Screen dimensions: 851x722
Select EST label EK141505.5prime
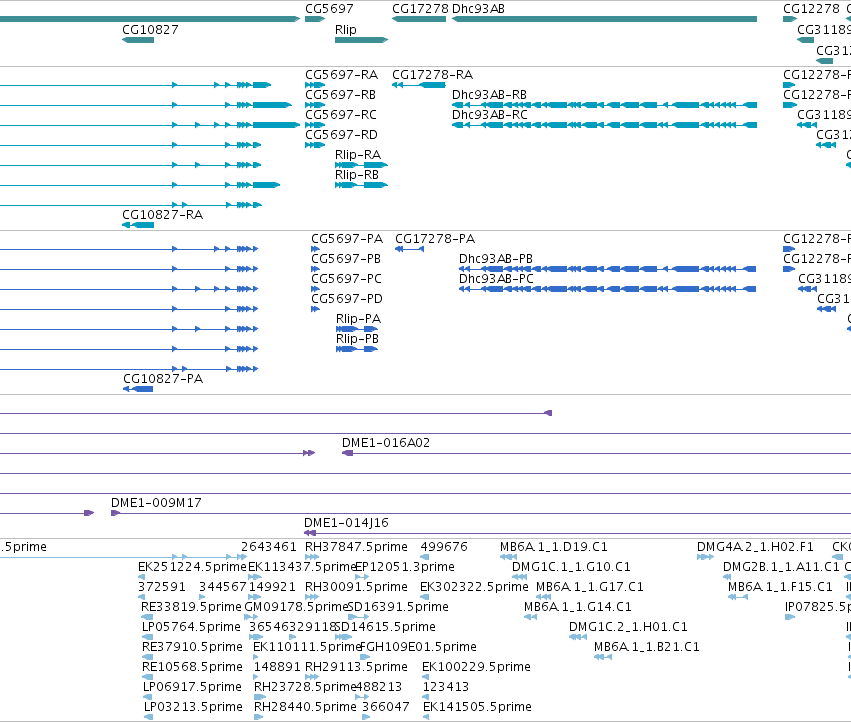(477, 707)
